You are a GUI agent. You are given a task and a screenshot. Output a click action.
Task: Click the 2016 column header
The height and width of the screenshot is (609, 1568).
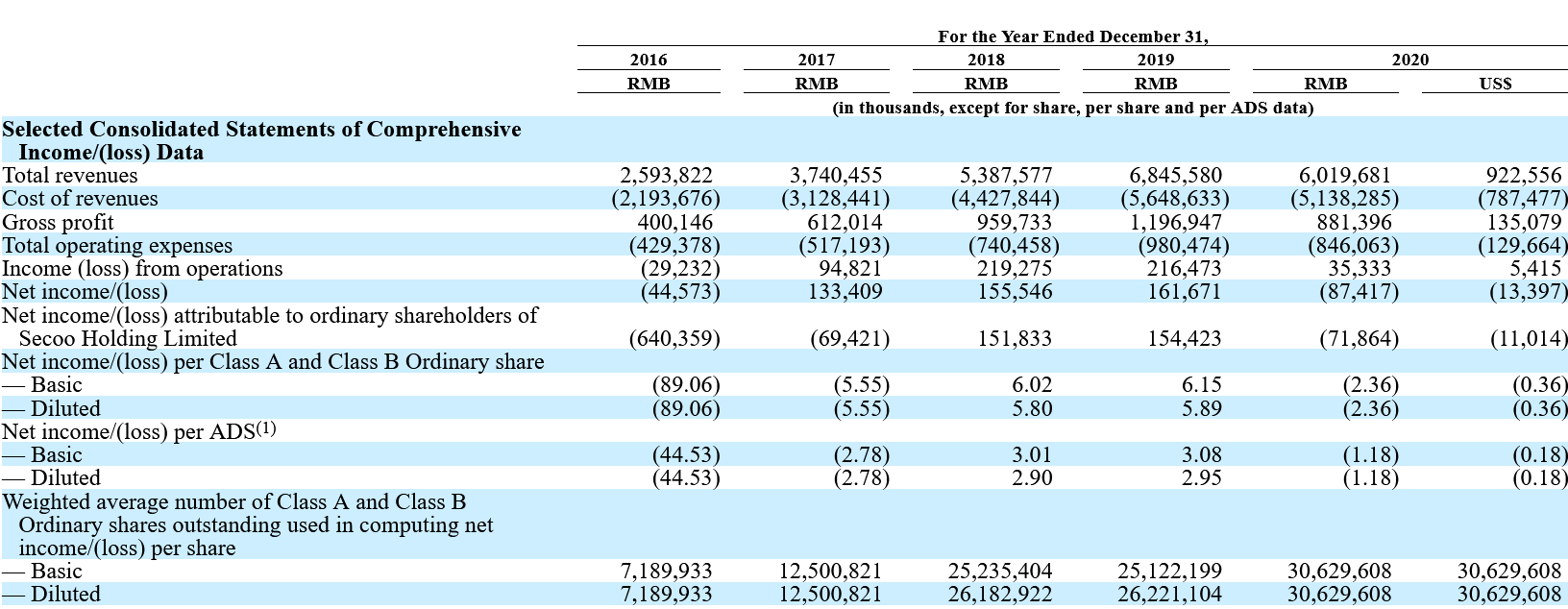(x=649, y=60)
